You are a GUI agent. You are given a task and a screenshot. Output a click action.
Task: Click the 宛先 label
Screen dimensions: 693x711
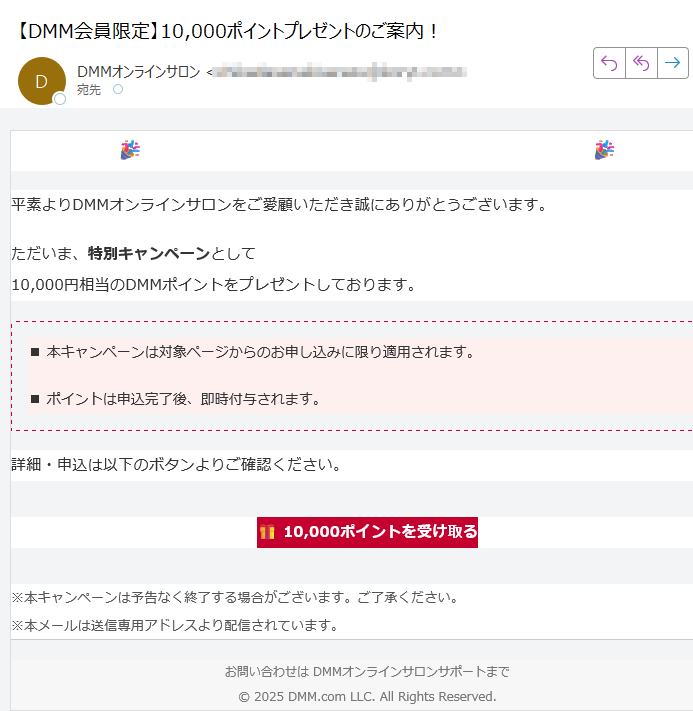pyautogui.click(x=89, y=90)
